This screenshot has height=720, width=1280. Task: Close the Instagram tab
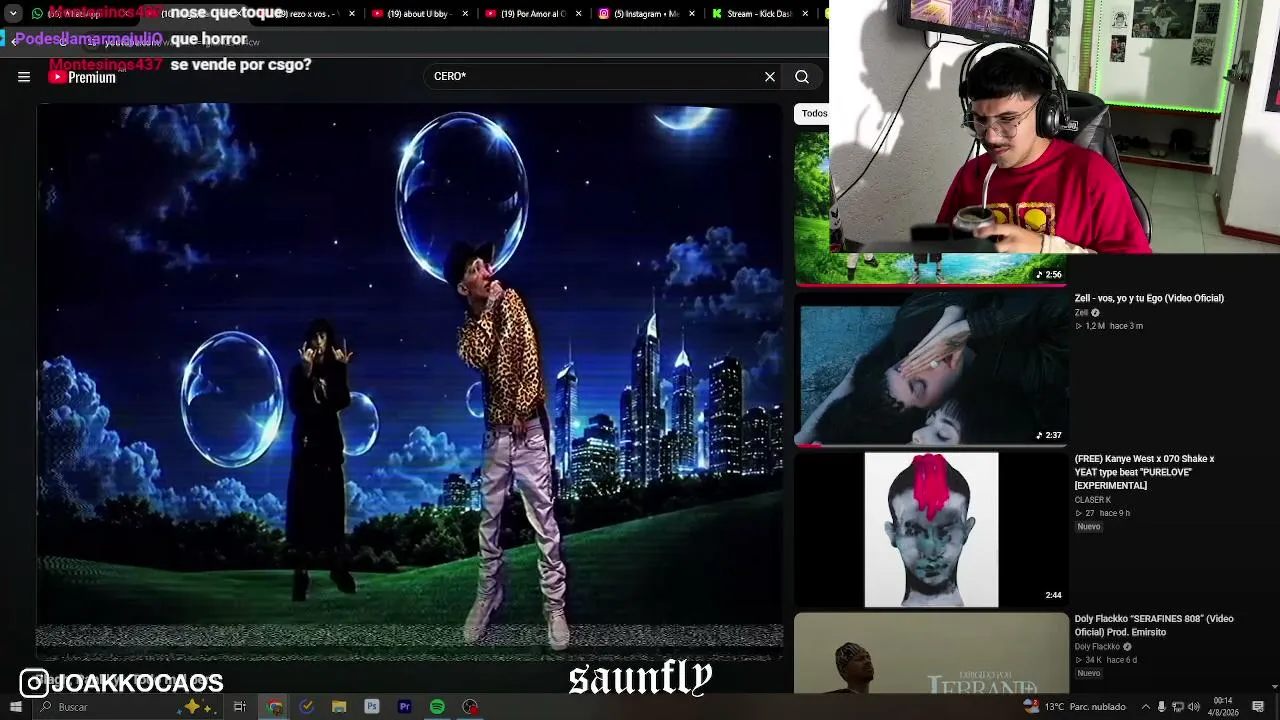coord(691,14)
